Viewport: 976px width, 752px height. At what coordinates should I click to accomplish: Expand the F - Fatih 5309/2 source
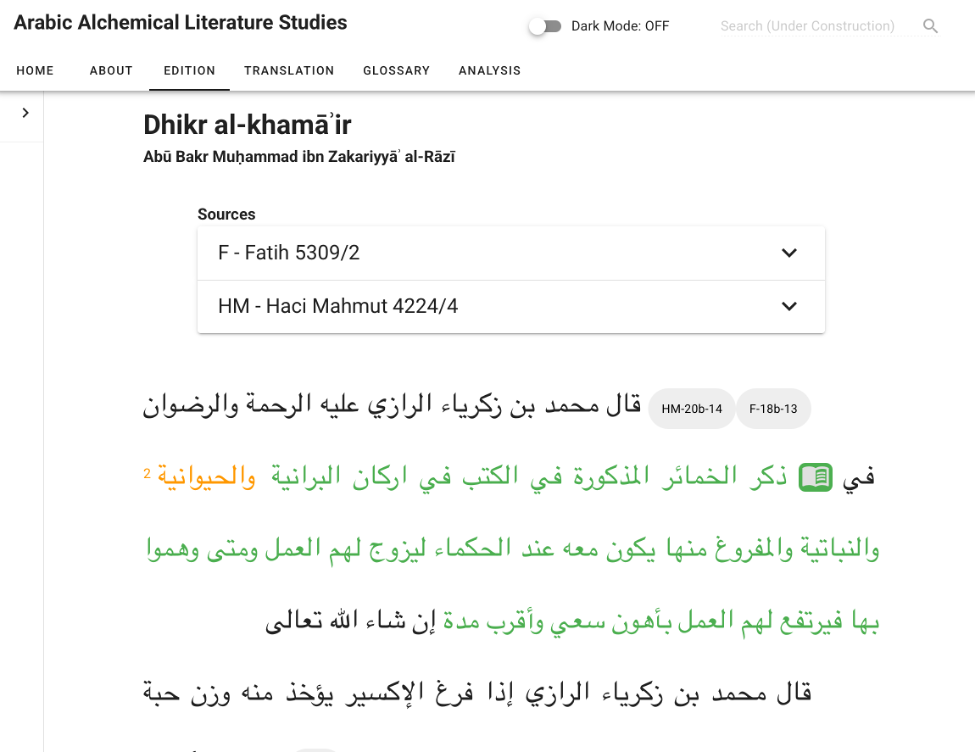point(511,253)
